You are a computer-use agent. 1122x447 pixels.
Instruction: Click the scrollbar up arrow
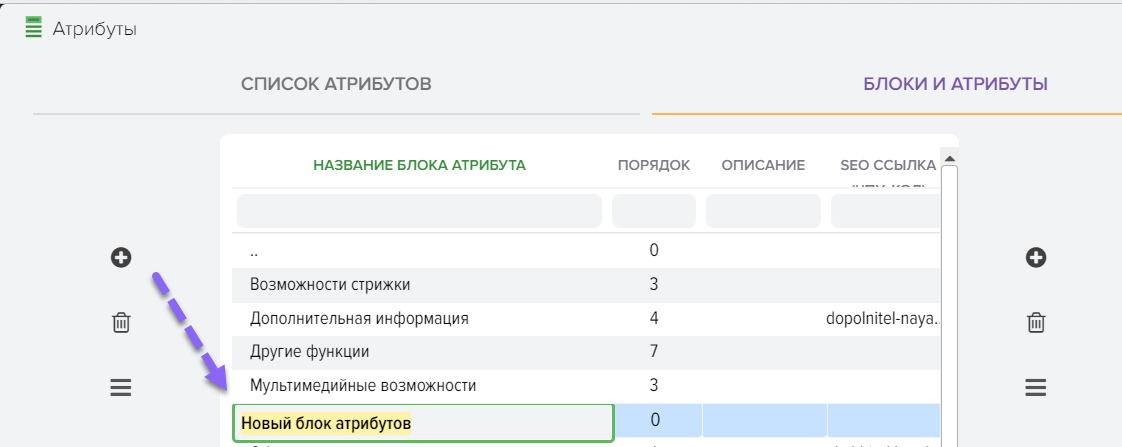tap(949, 158)
